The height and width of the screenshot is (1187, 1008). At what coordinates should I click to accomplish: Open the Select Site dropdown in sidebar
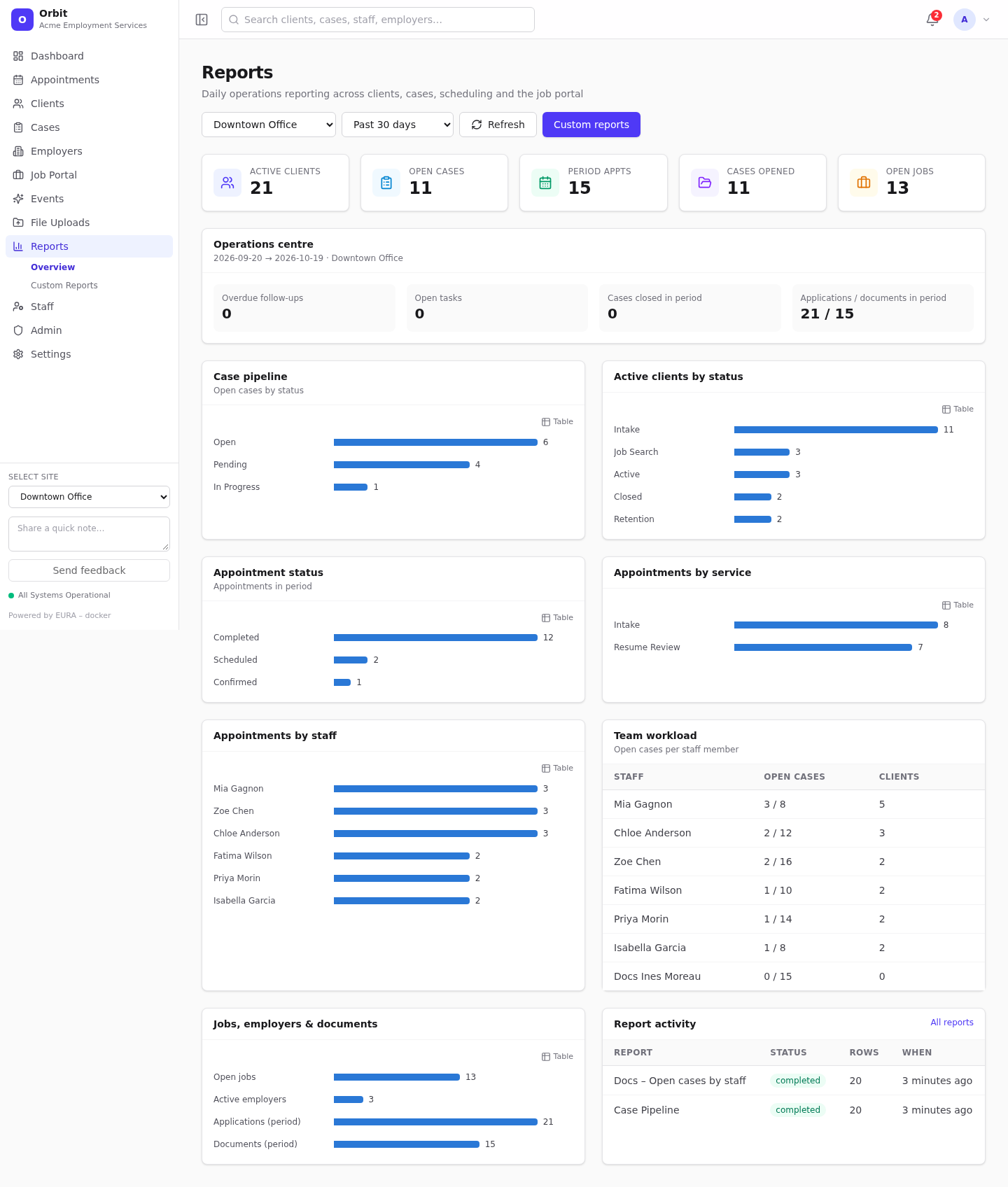click(89, 497)
